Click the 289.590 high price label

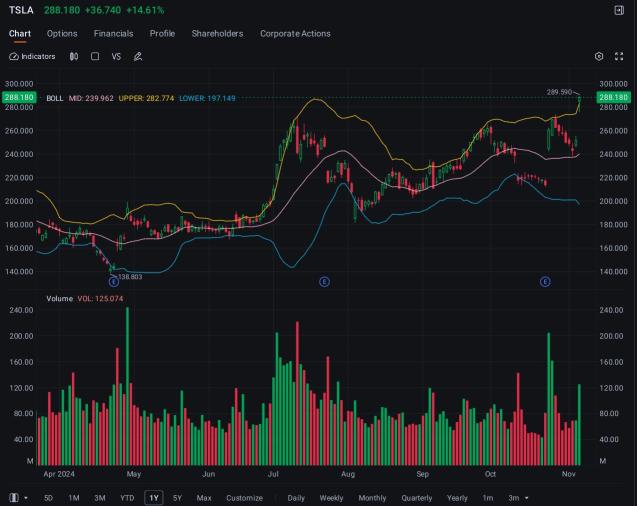[x=559, y=92]
